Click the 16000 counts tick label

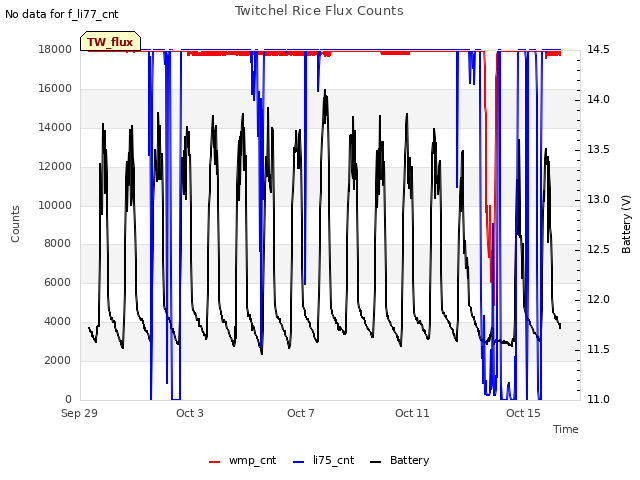click(55, 88)
